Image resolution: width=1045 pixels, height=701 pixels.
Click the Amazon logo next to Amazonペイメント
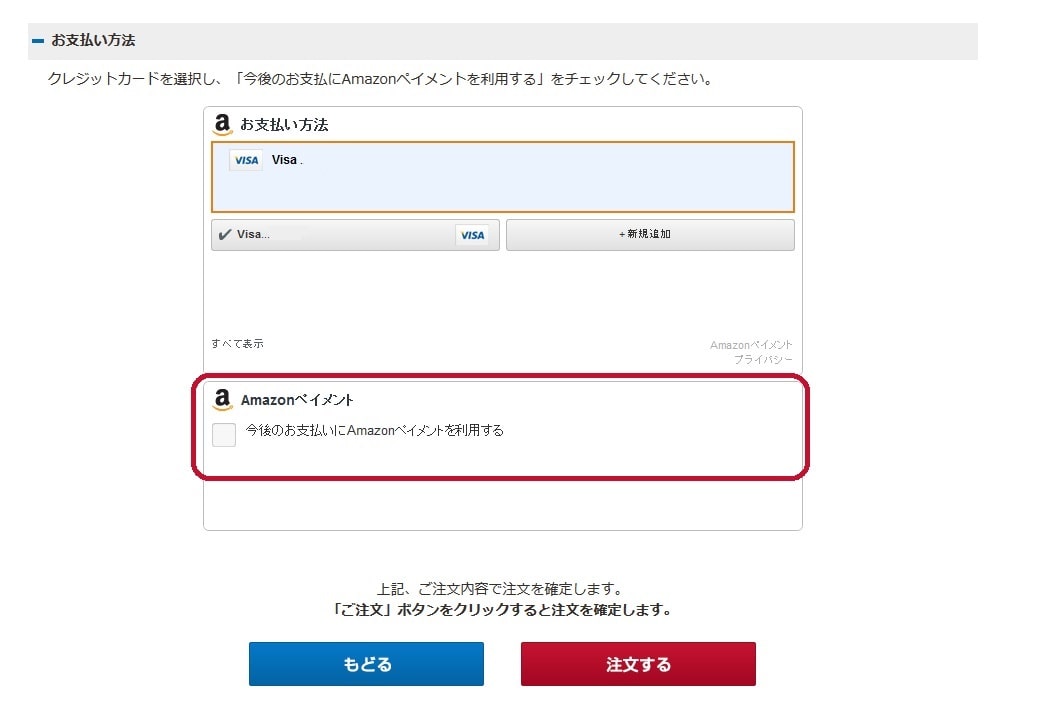click(x=222, y=400)
